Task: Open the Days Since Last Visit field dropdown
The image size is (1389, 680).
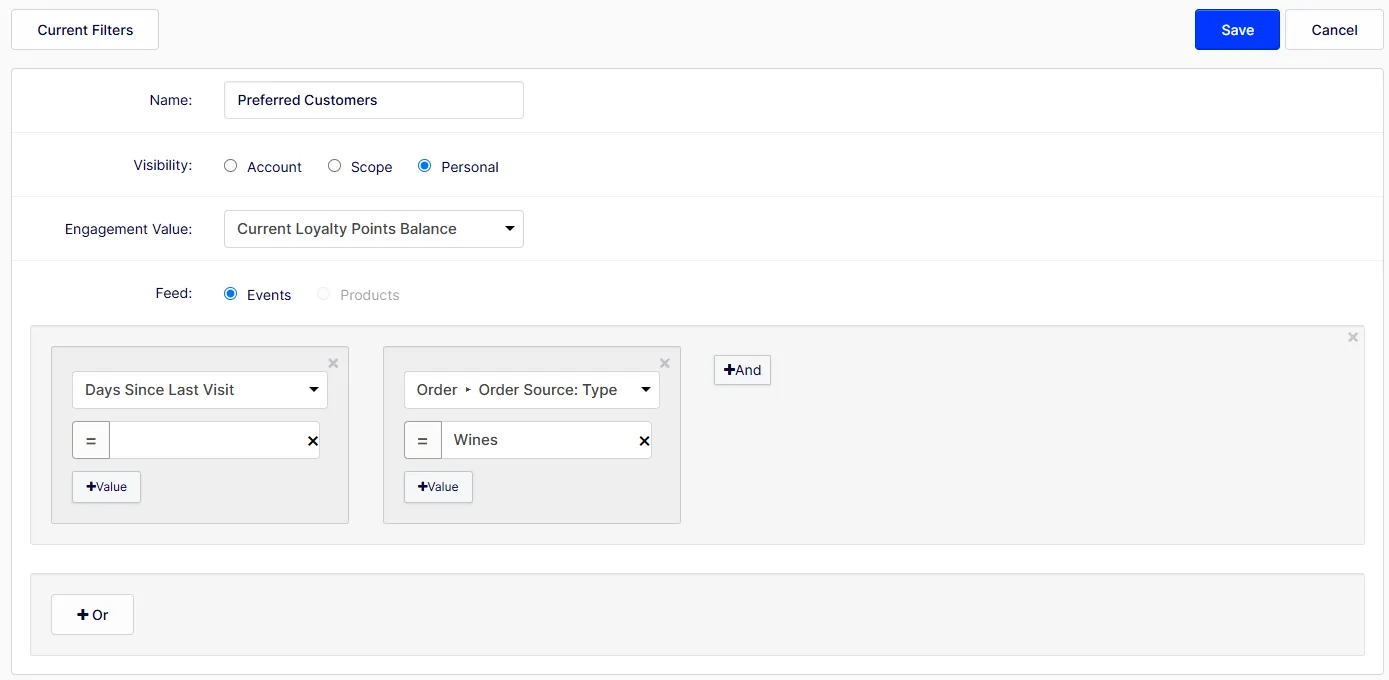Action: pyautogui.click(x=200, y=390)
